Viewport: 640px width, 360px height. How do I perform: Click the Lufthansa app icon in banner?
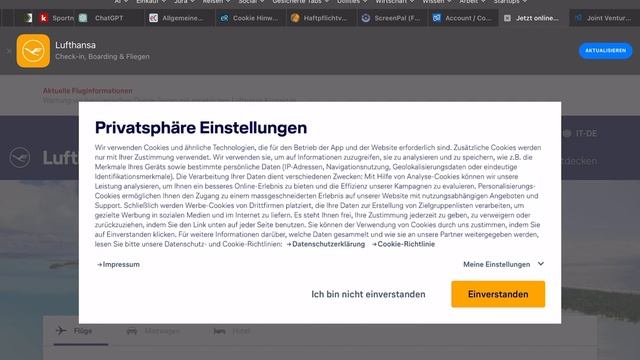click(33, 51)
